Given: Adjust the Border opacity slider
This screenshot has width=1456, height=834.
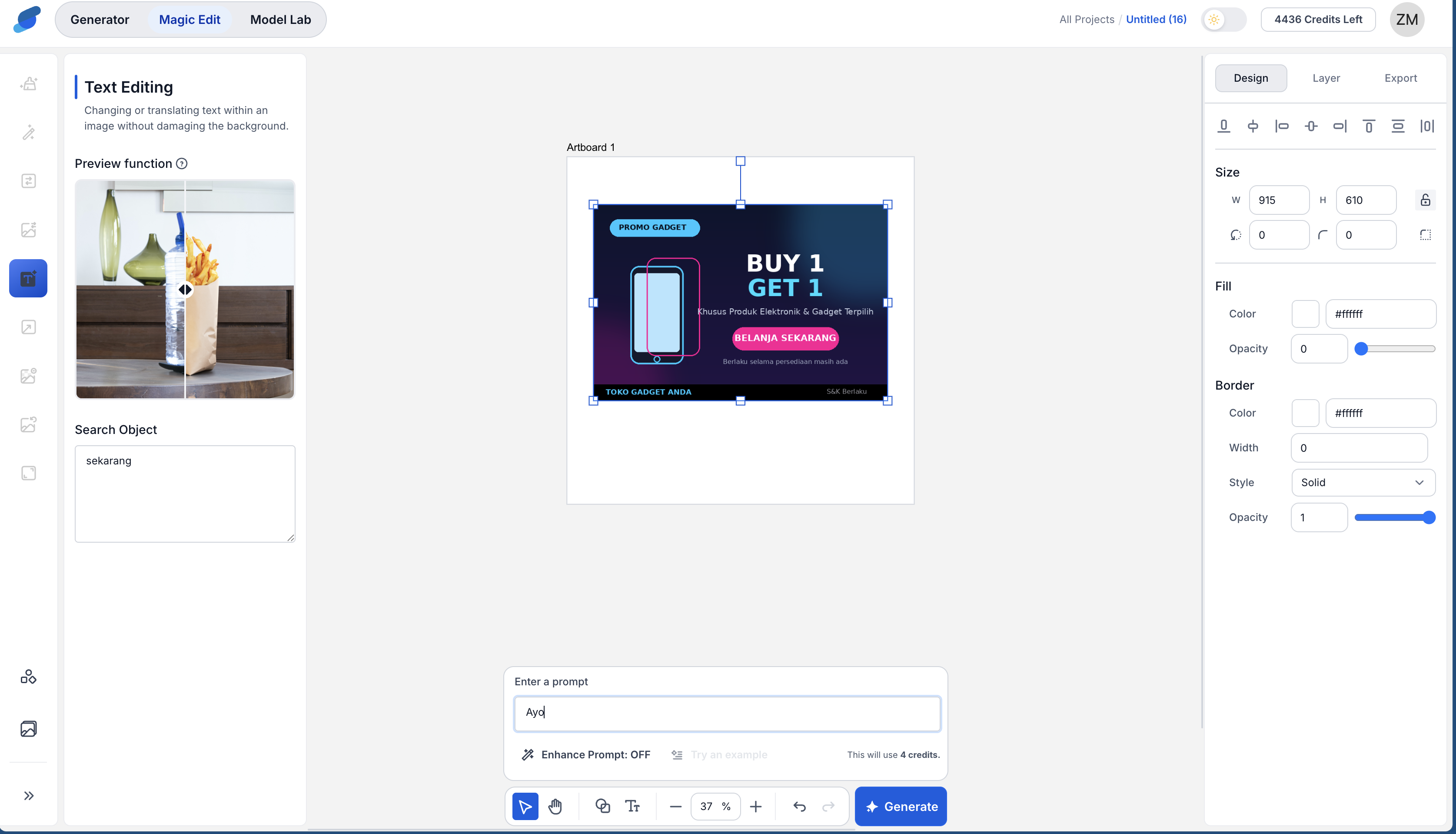Looking at the screenshot, I should pyautogui.click(x=1395, y=517).
